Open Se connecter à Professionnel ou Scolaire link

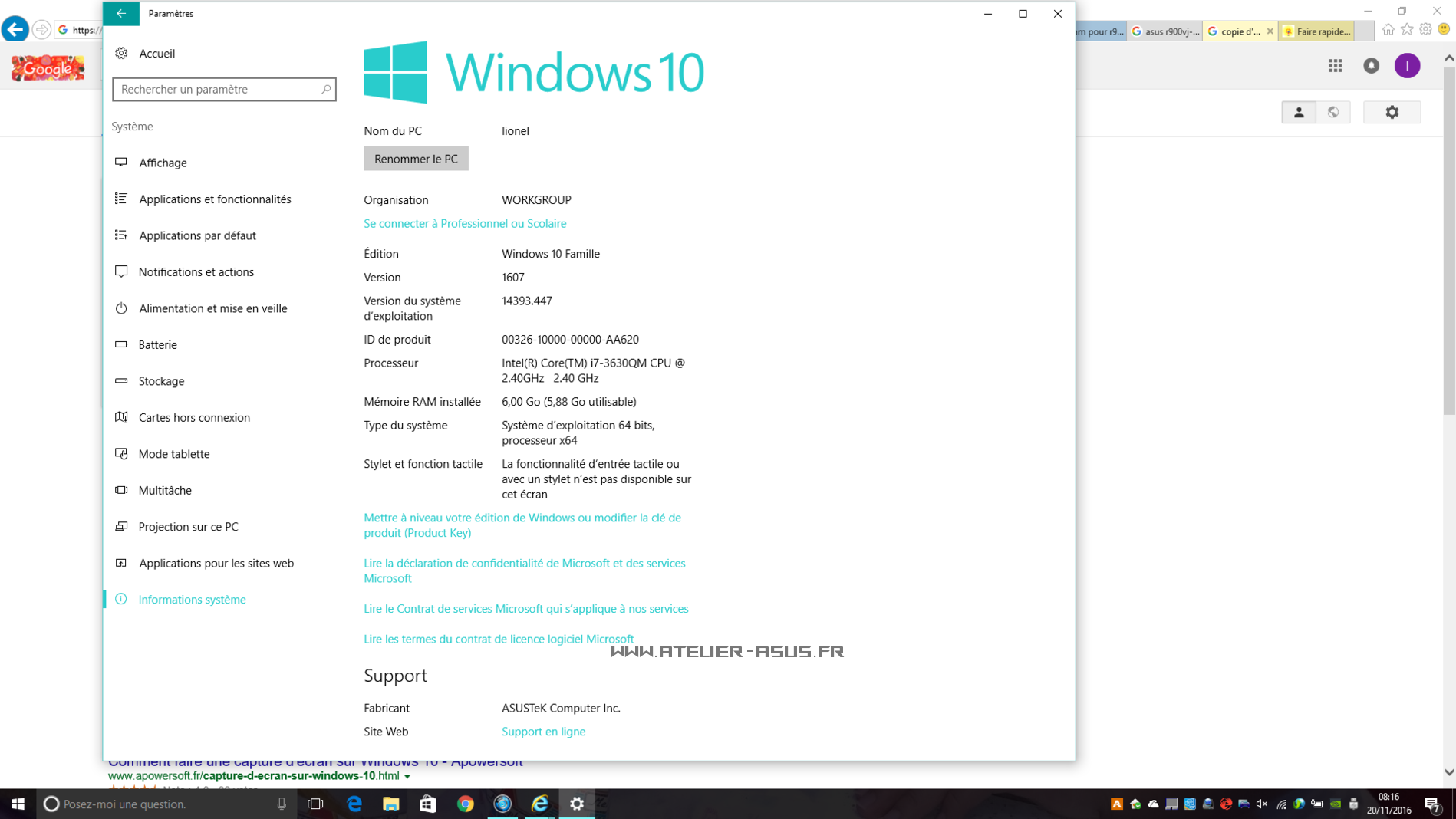pos(465,223)
